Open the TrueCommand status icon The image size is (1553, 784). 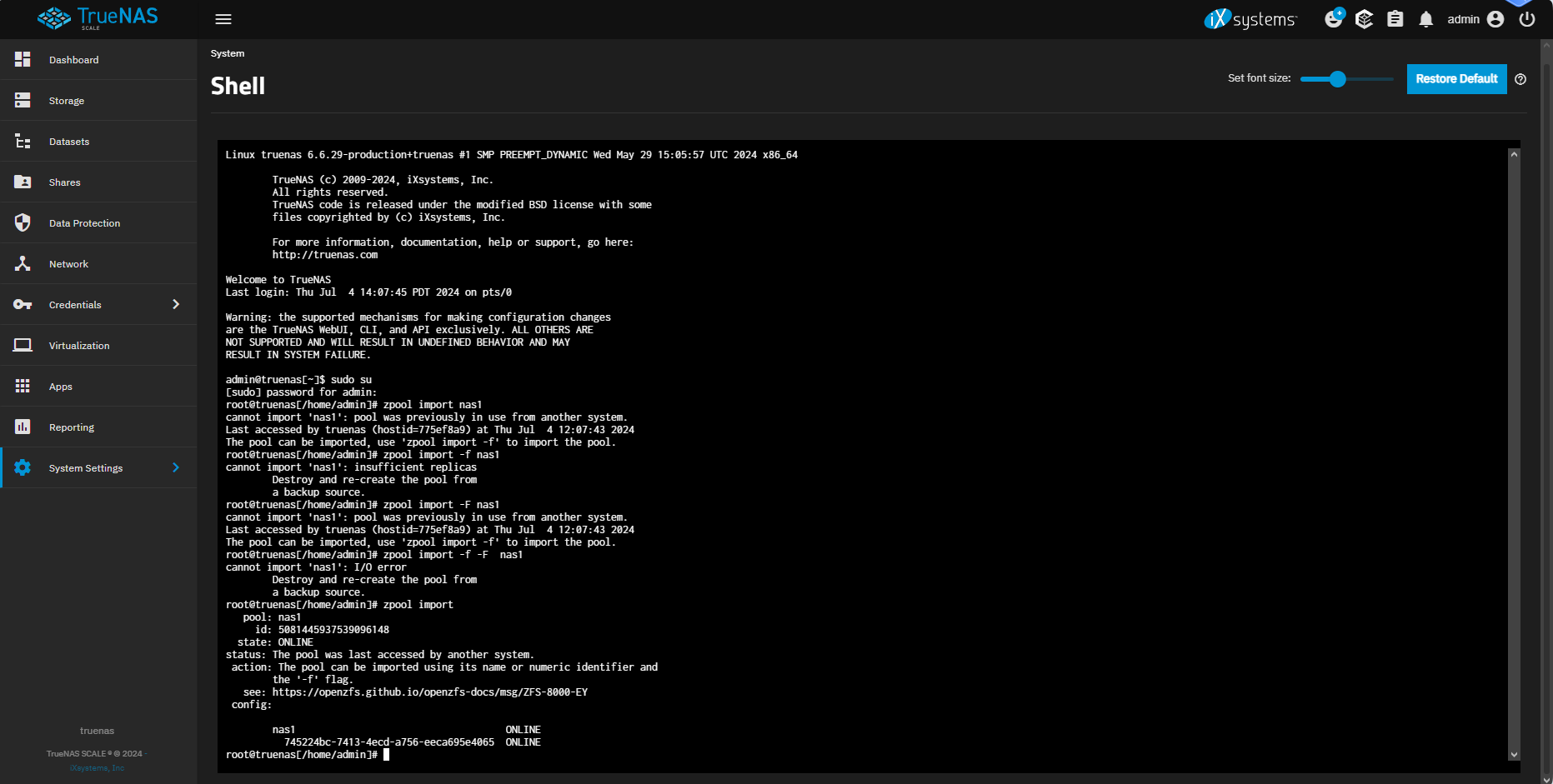pos(1365,19)
